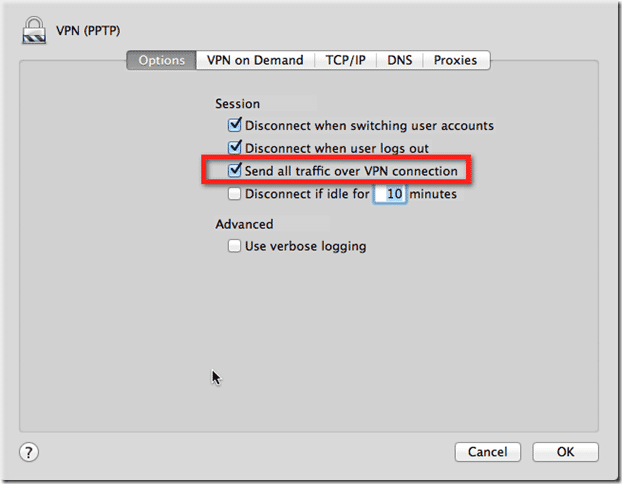Click the Cancel button
Image resolution: width=622 pixels, height=484 pixels.
click(x=488, y=452)
